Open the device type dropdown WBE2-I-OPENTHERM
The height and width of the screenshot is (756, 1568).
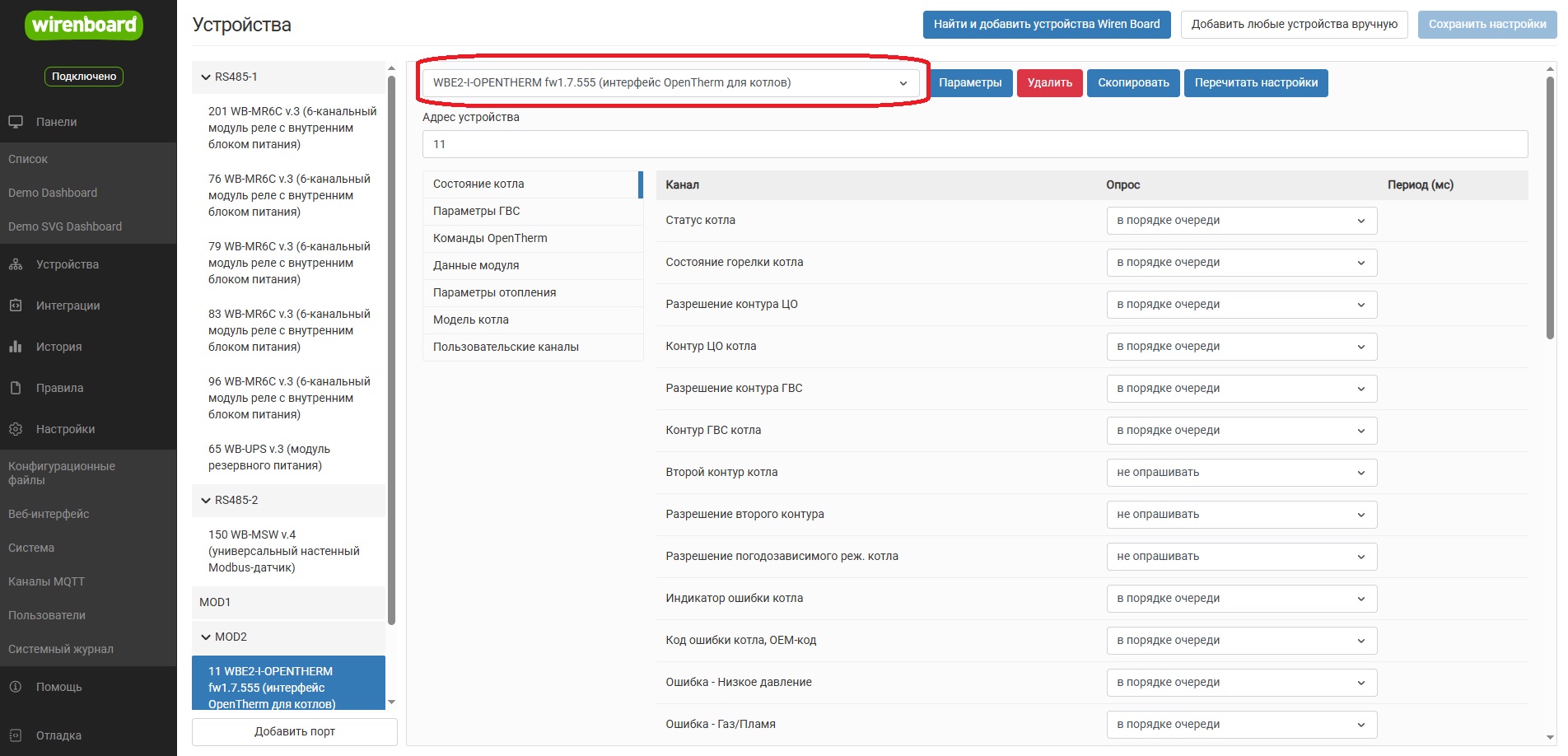[670, 82]
